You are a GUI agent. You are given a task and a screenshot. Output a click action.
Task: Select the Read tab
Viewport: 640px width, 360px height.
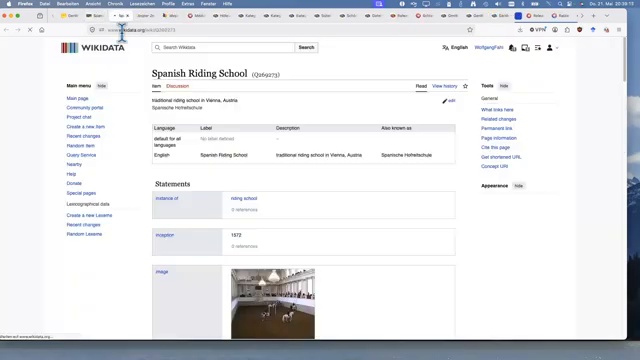point(421,86)
